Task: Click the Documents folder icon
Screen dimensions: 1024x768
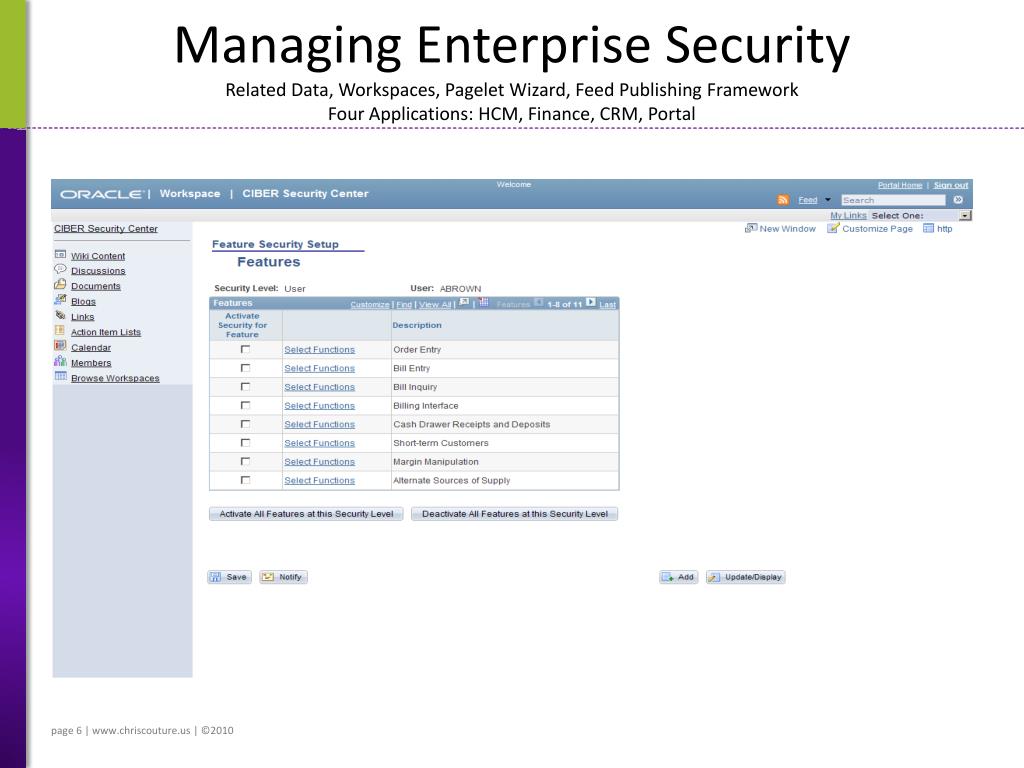Action: [x=60, y=285]
